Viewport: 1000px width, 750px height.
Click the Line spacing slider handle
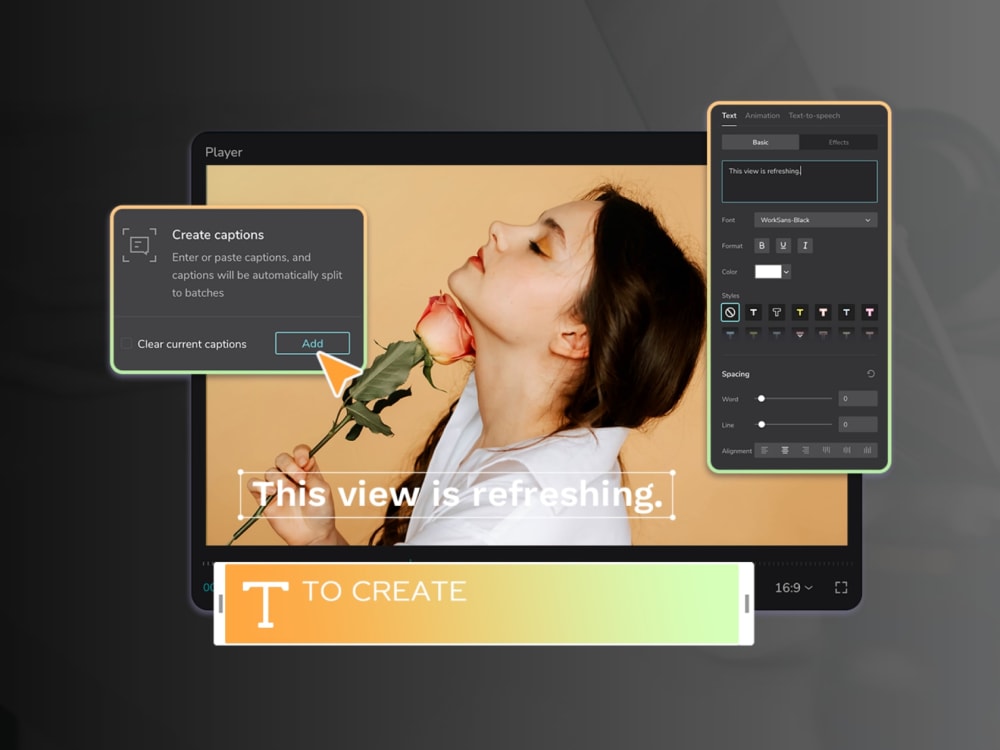pyautogui.click(x=761, y=424)
